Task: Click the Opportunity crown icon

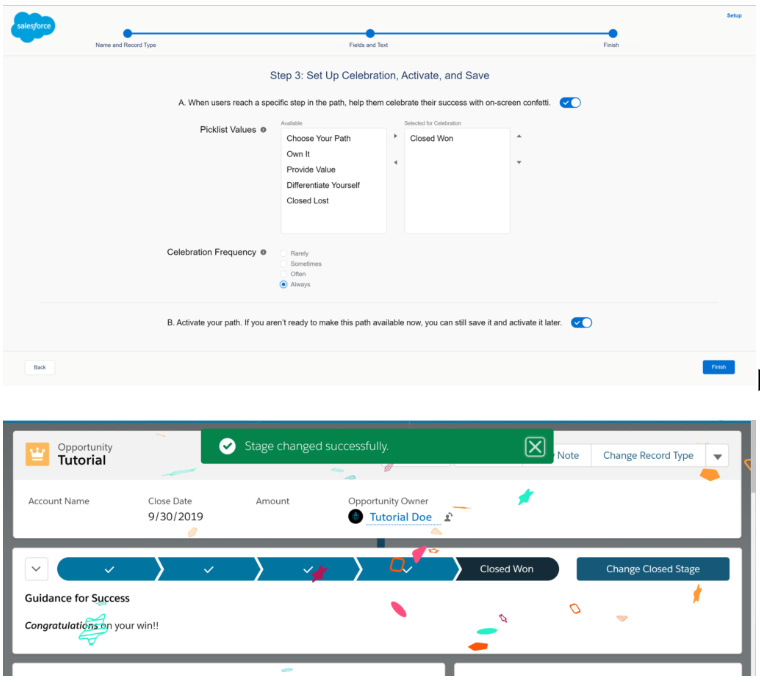Action: pos(37,454)
